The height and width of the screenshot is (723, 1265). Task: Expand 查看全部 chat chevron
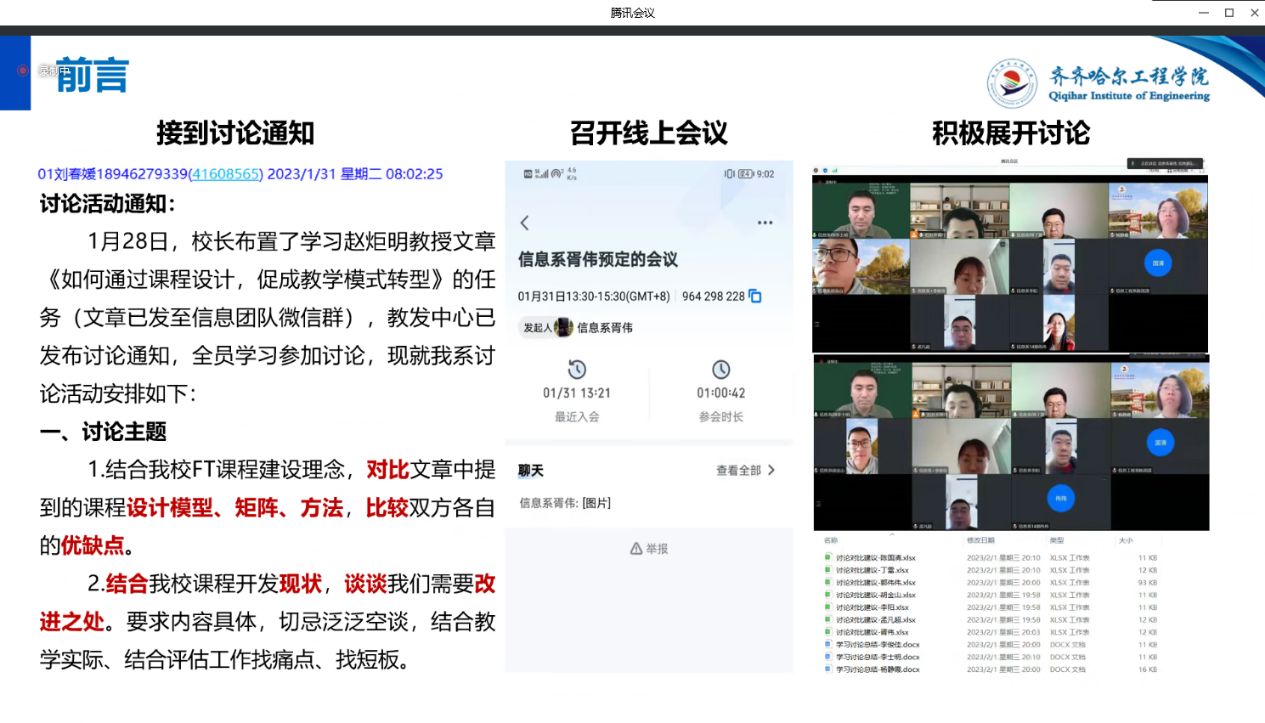(x=770, y=470)
